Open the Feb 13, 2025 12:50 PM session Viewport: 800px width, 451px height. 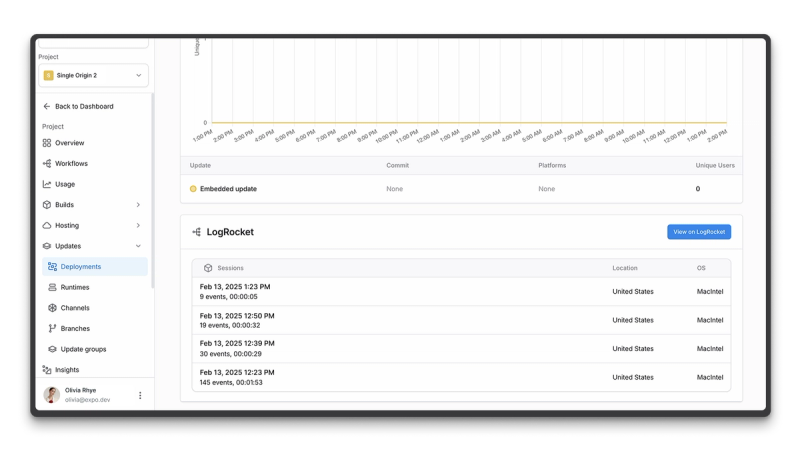pyautogui.click(x=461, y=320)
